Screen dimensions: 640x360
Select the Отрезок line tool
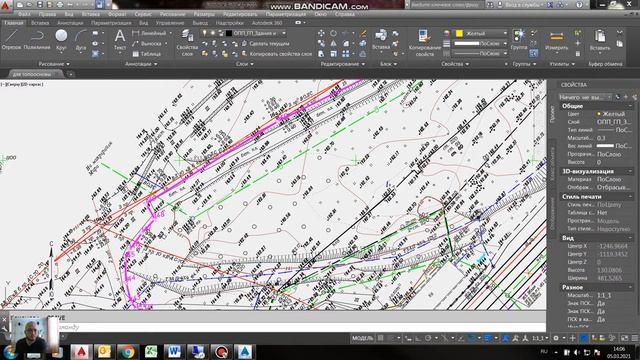pos(11,40)
